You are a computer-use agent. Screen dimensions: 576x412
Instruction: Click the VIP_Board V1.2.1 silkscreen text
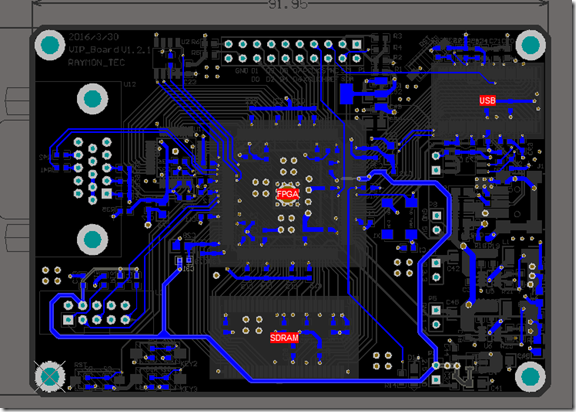109,50
